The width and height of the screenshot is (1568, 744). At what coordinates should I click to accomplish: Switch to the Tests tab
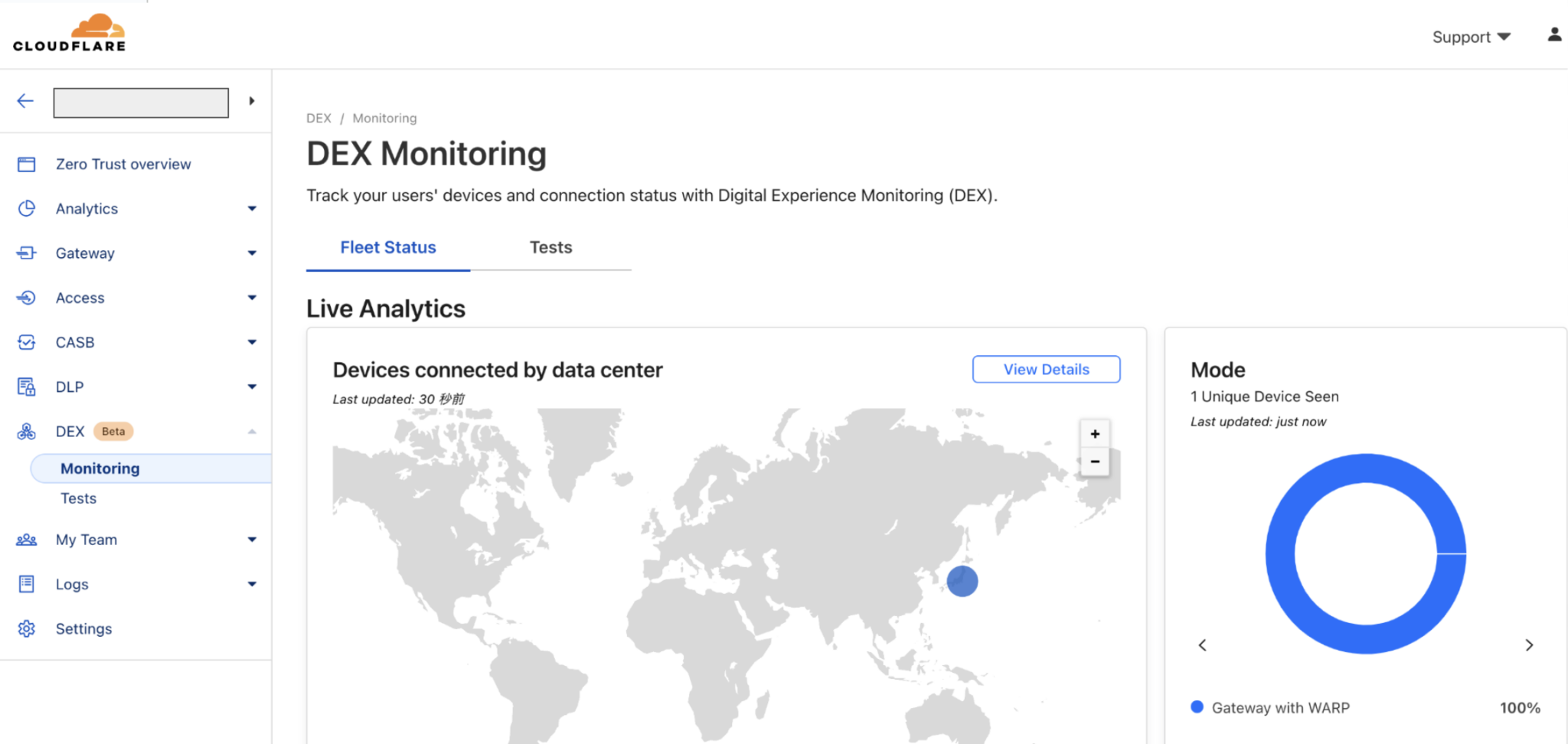click(x=550, y=246)
